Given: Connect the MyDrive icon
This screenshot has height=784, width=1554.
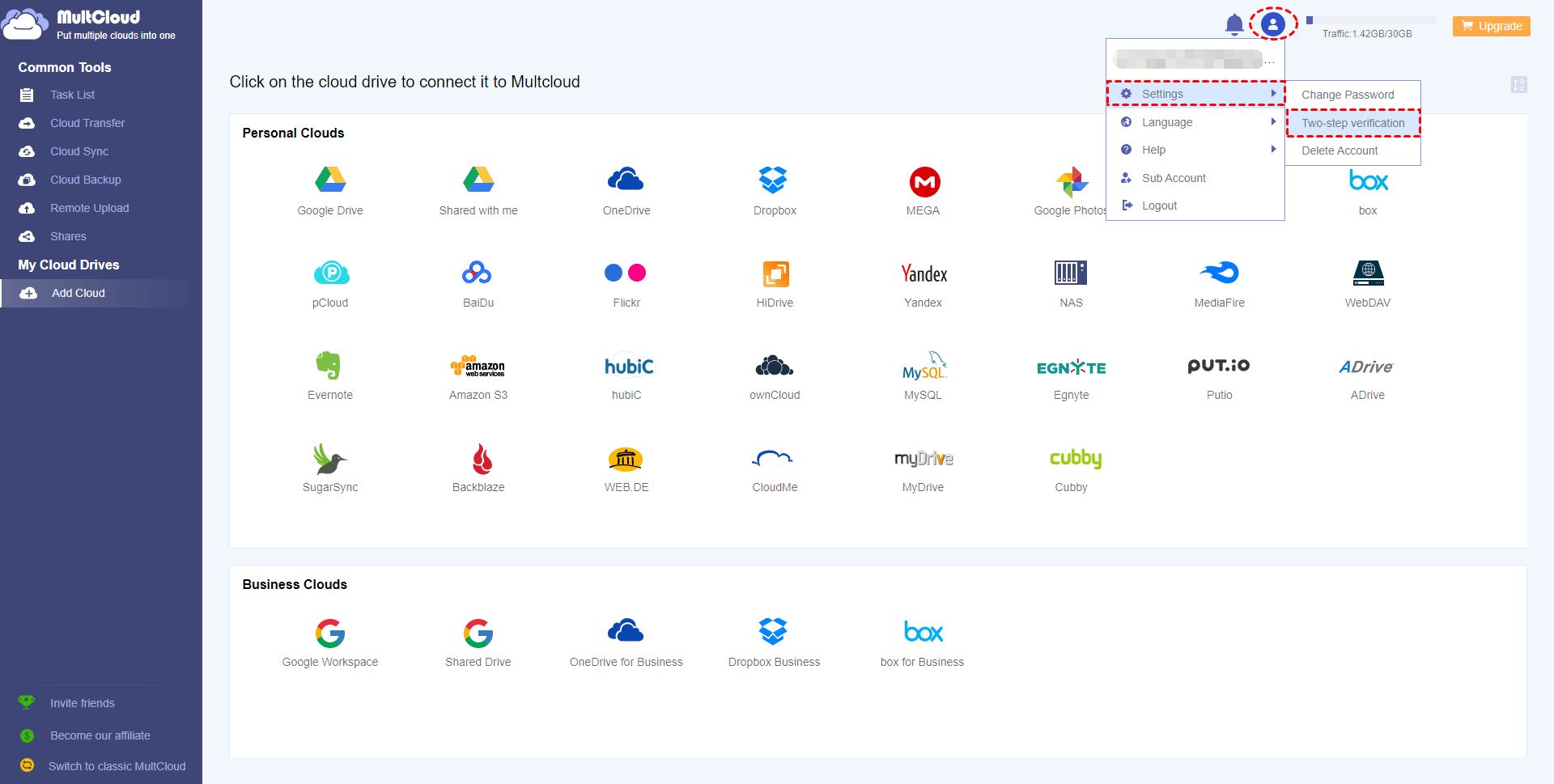Looking at the screenshot, I should point(923,459).
